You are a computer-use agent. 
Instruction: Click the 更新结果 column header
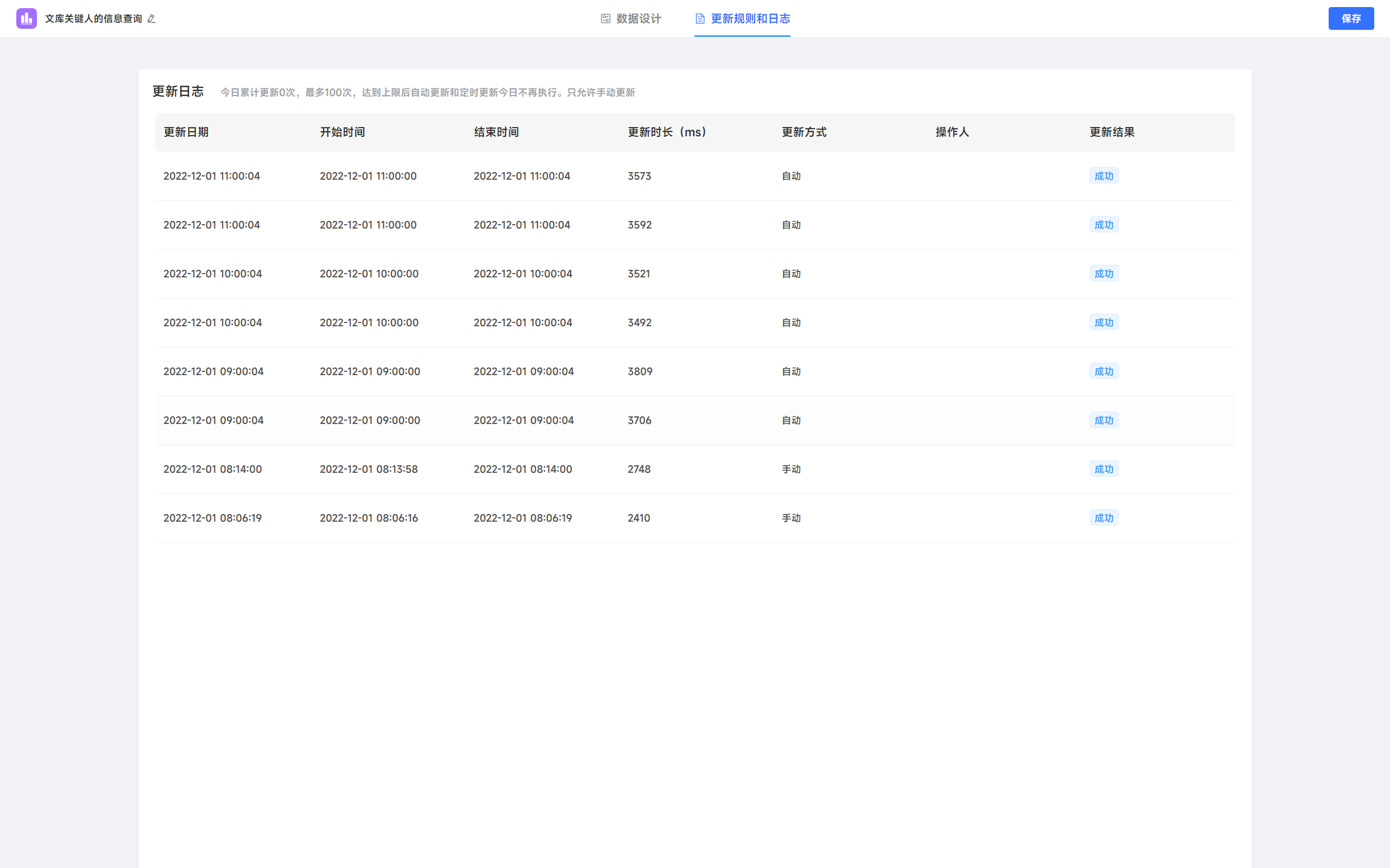1112,132
